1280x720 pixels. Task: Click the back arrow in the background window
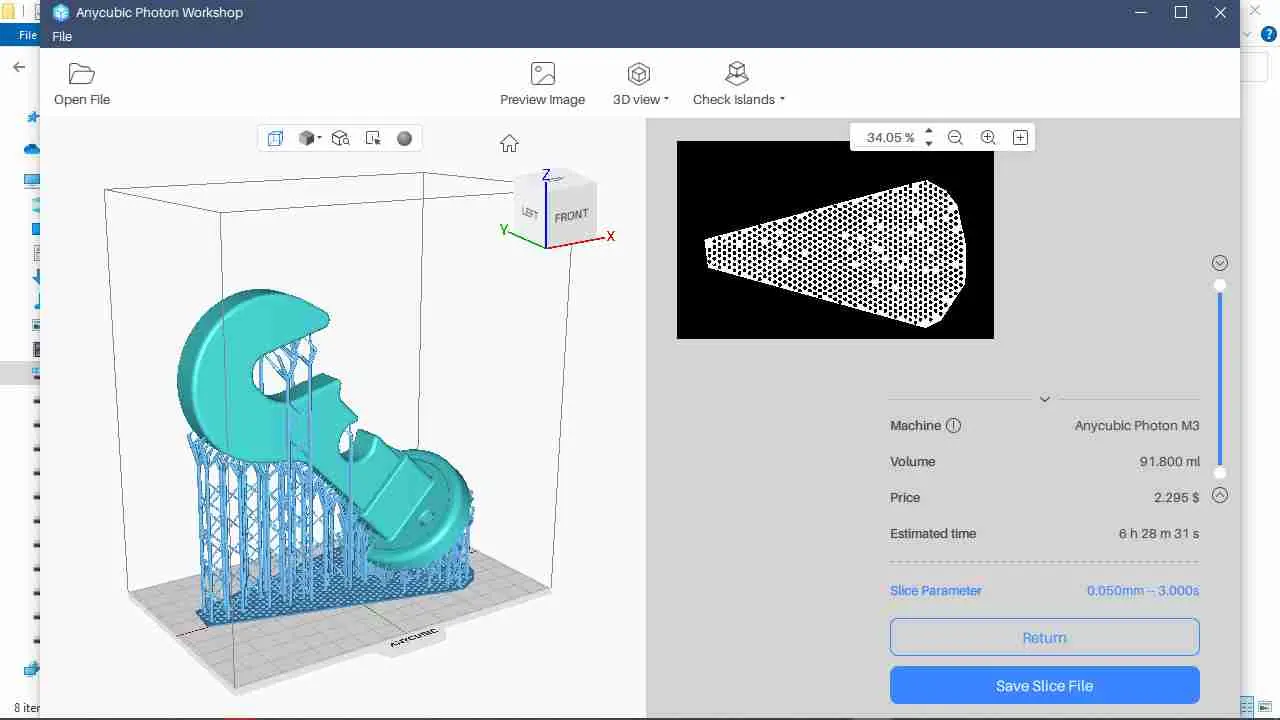point(19,67)
